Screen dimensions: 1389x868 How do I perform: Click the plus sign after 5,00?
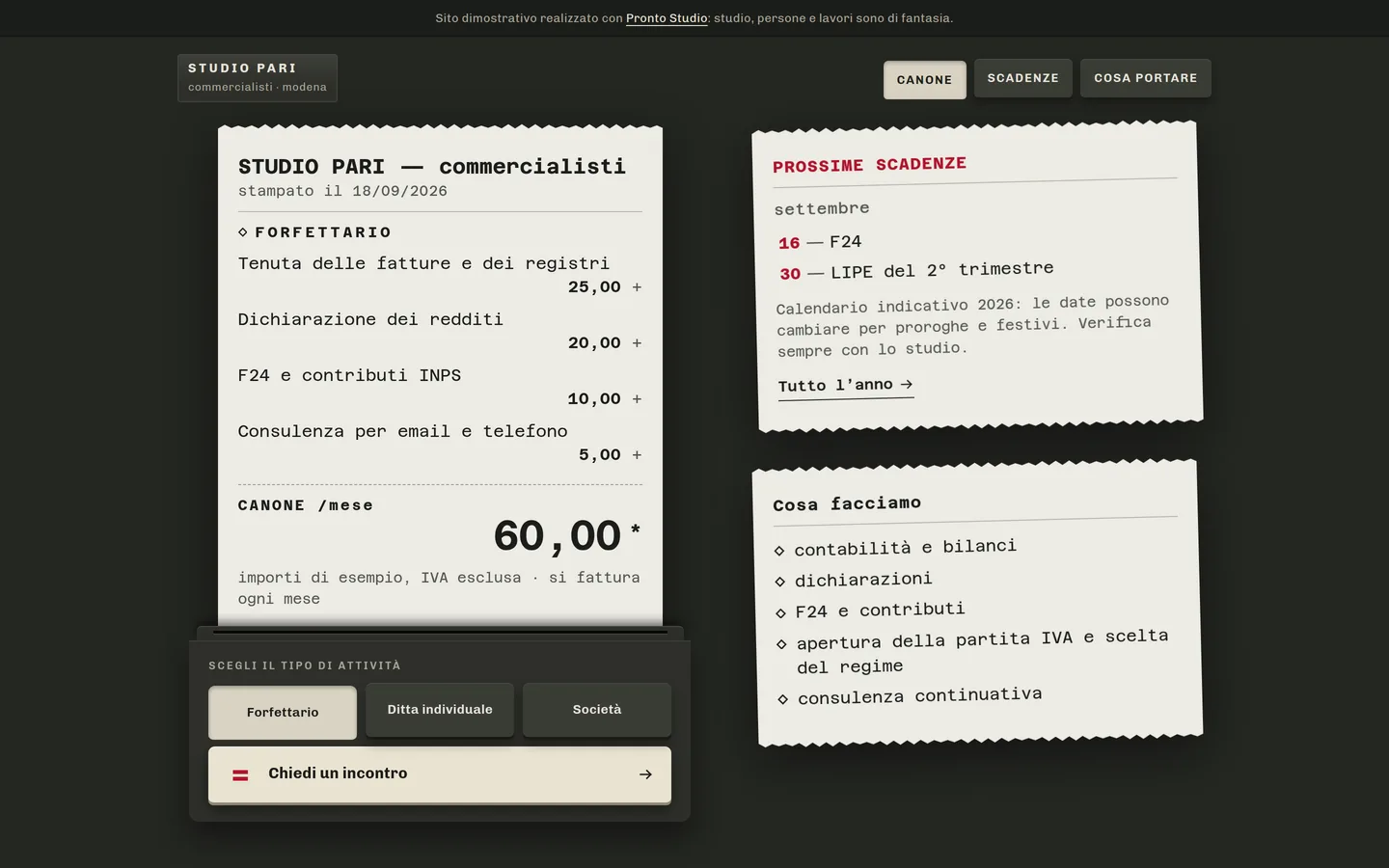pyautogui.click(x=637, y=455)
